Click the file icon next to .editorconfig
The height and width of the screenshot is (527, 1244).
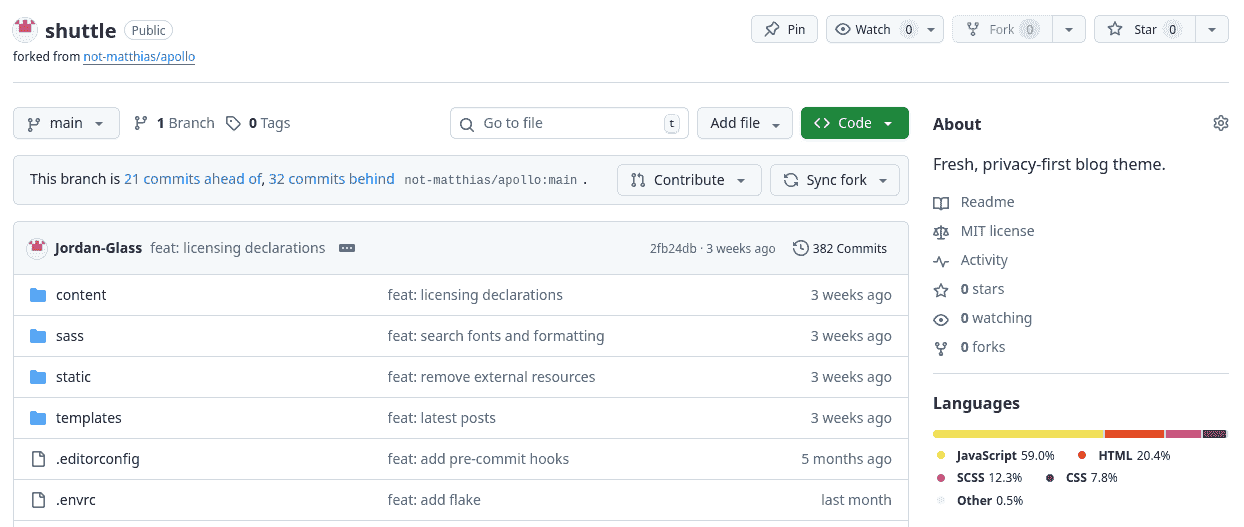pos(38,459)
